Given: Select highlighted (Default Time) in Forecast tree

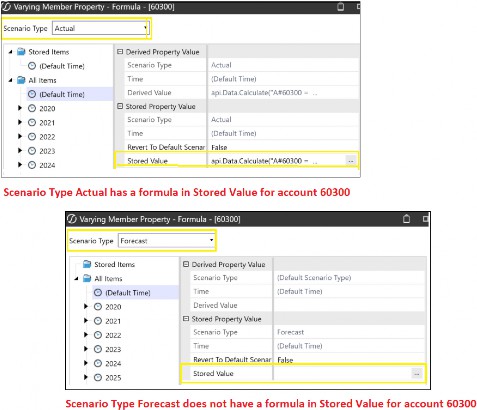Looking at the screenshot, I should pos(128,293).
